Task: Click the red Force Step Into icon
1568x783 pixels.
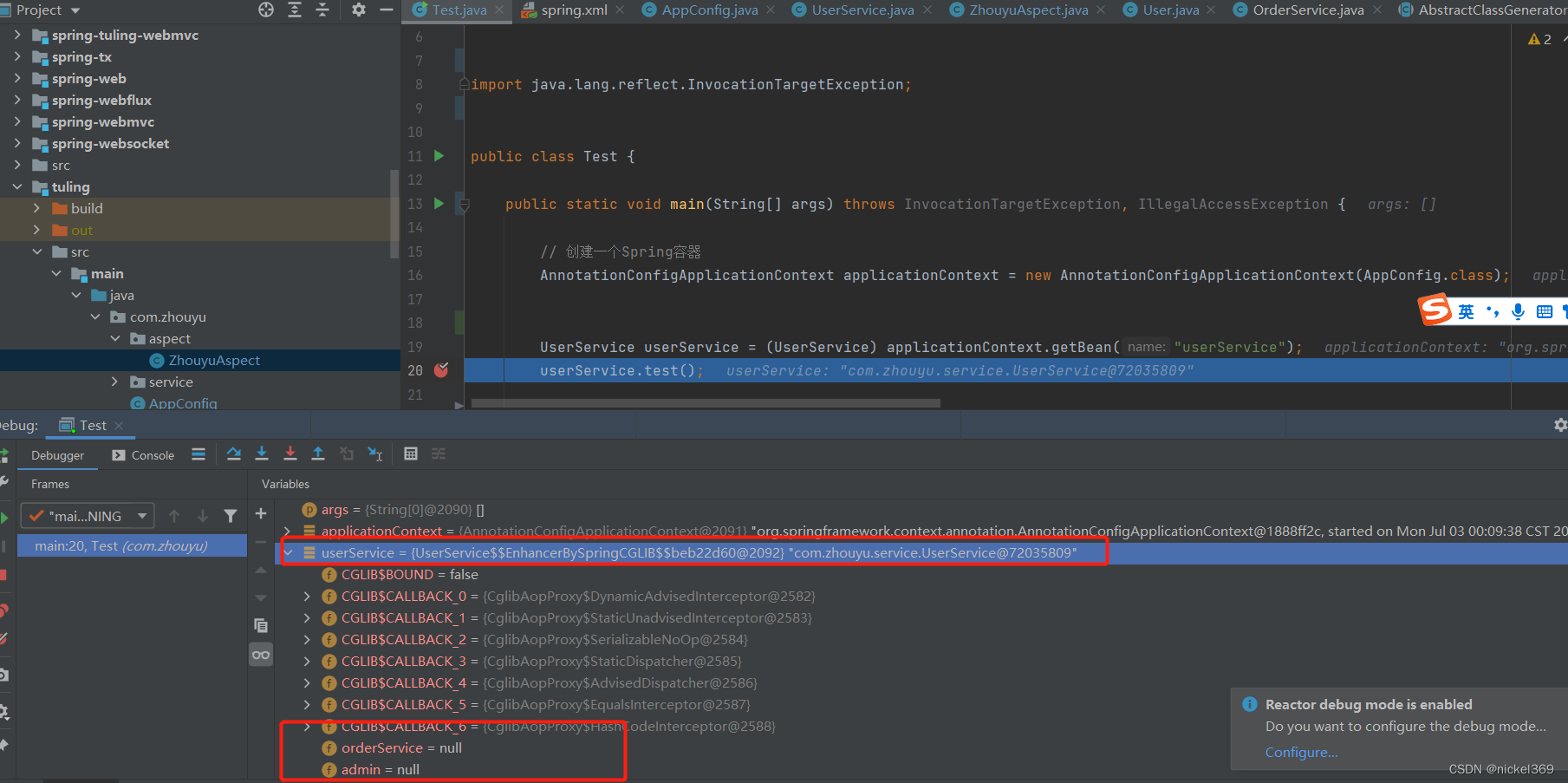Action: point(290,453)
